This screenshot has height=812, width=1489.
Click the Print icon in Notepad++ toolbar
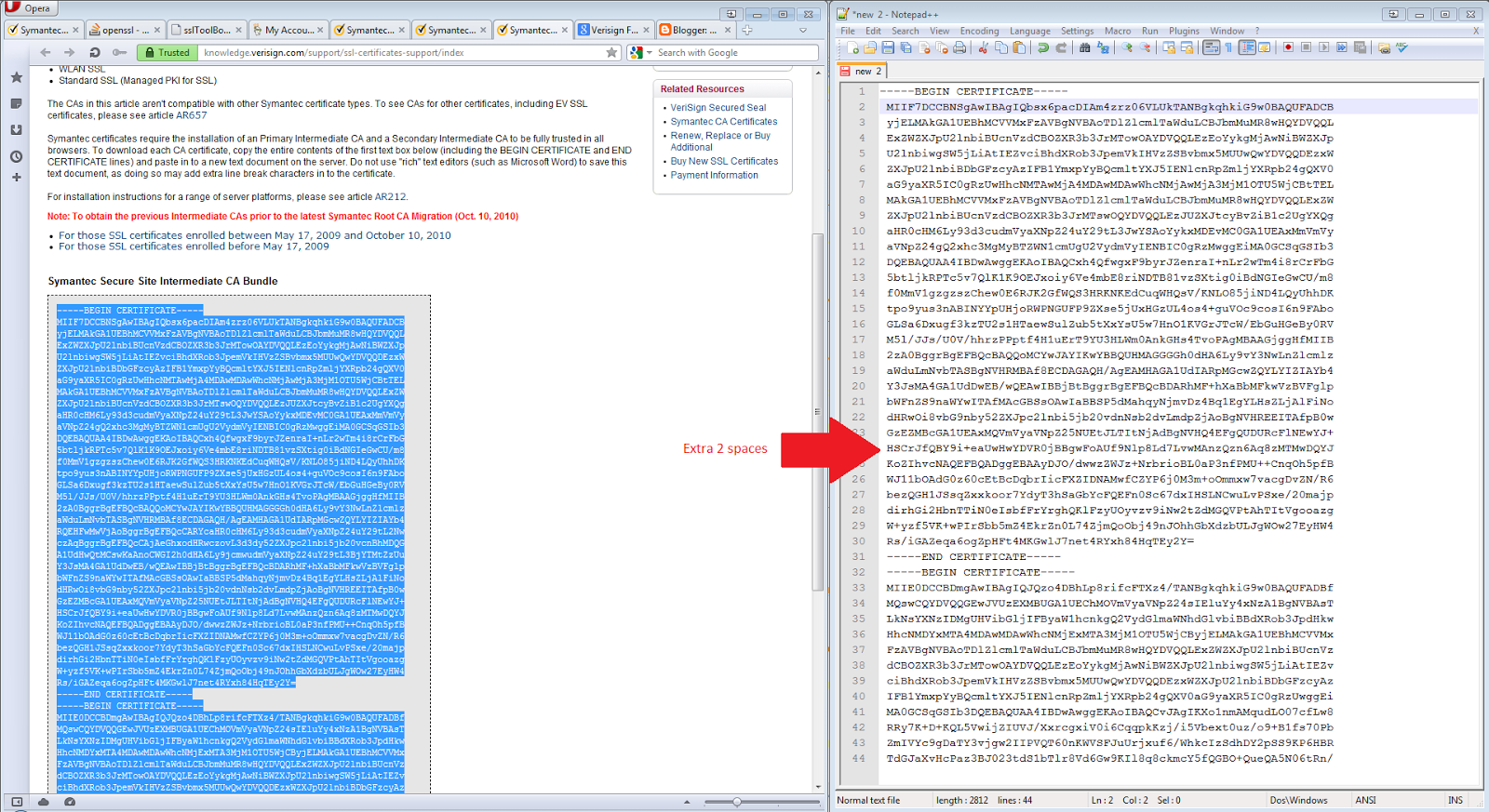tap(959, 47)
